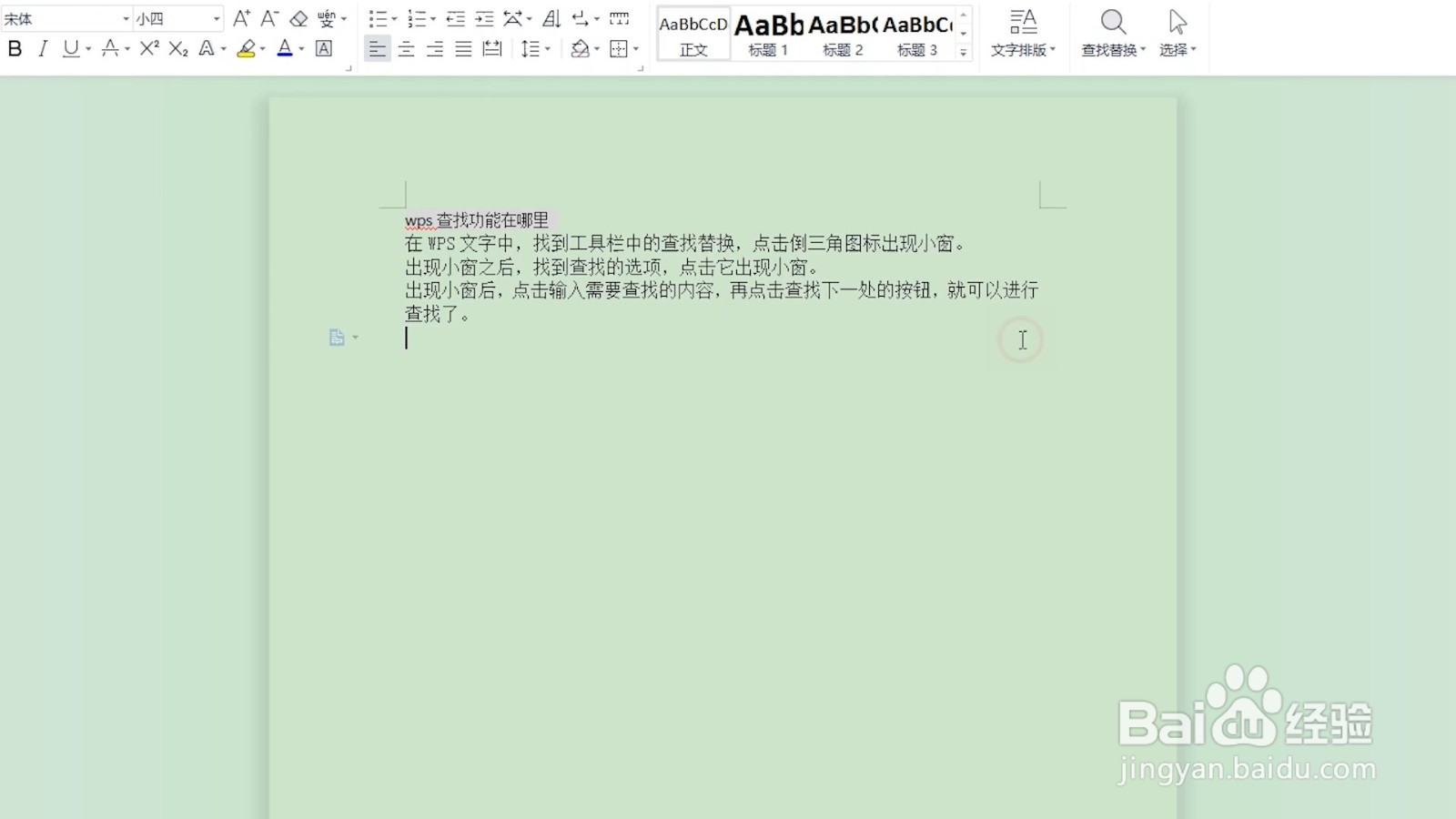Apply numbered list icon
1456x819 pixels.
[x=417, y=18]
